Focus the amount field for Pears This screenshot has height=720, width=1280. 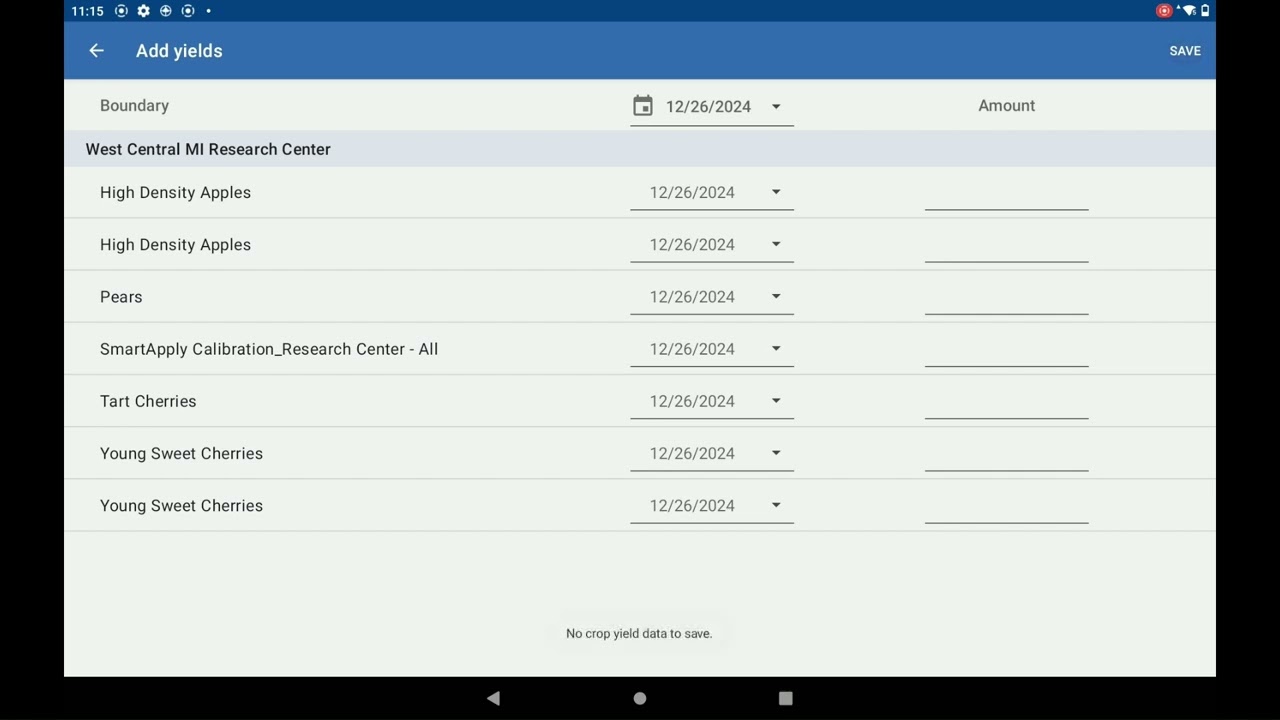pyautogui.click(x=1006, y=297)
